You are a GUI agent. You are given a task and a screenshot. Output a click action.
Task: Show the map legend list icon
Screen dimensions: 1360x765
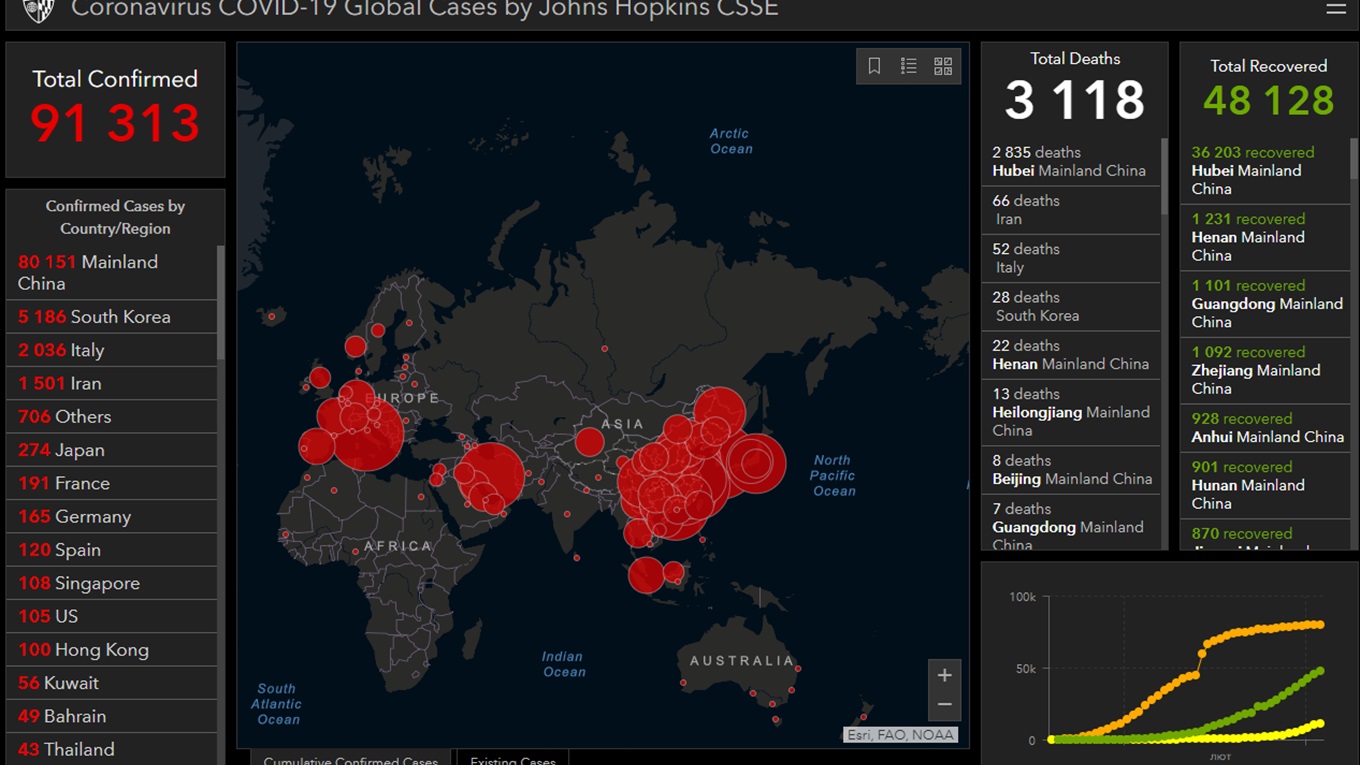point(908,66)
